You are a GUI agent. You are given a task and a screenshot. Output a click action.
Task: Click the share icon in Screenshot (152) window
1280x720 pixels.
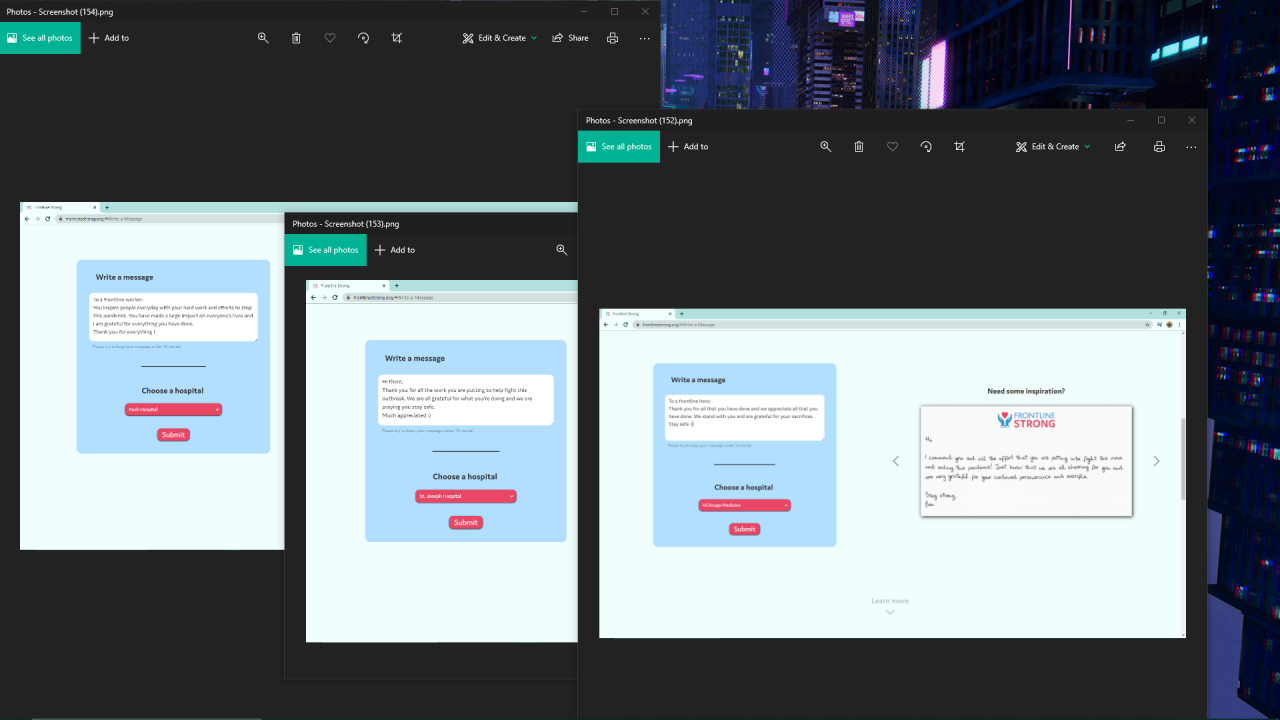tap(1120, 147)
